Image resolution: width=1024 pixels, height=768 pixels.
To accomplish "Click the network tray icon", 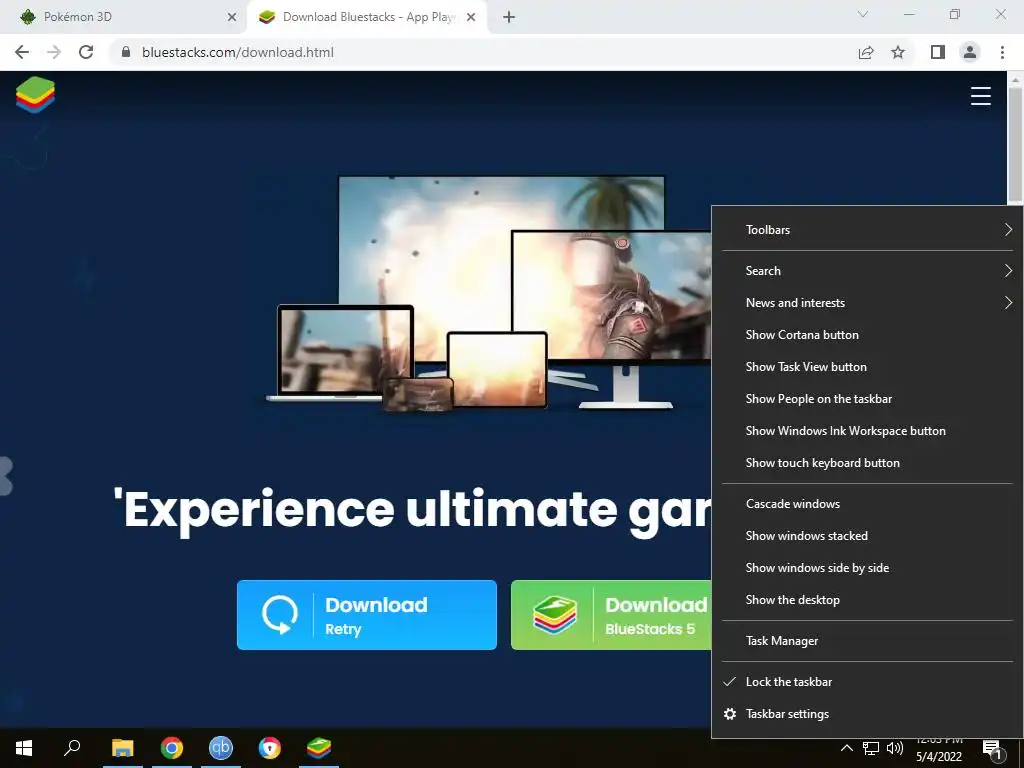I will point(871,748).
